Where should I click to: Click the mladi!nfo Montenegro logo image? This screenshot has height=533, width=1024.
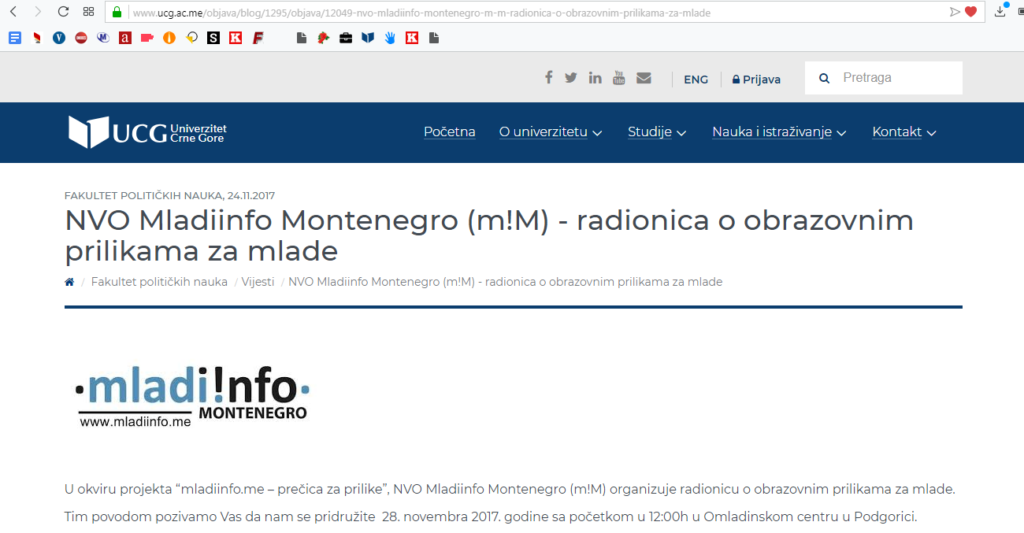193,396
